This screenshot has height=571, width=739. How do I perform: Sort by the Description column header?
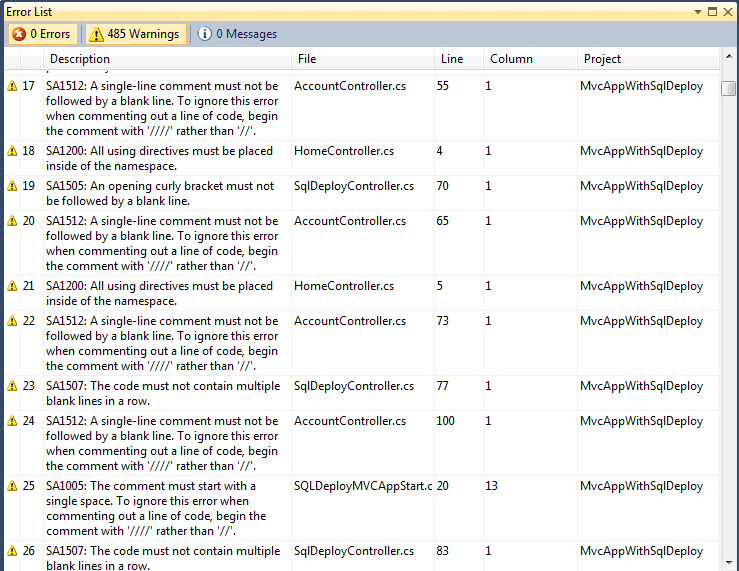80,59
